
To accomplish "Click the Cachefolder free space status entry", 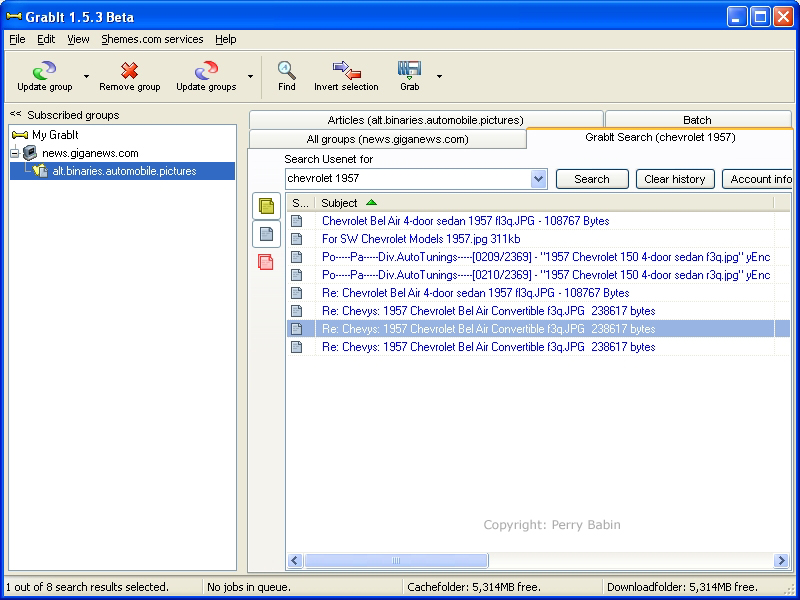I will click(474, 587).
